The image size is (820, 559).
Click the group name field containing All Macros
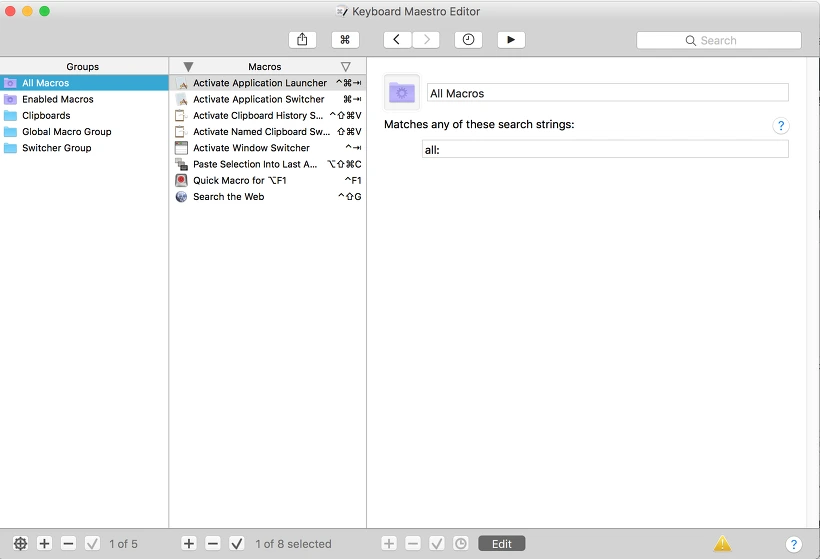[608, 93]
